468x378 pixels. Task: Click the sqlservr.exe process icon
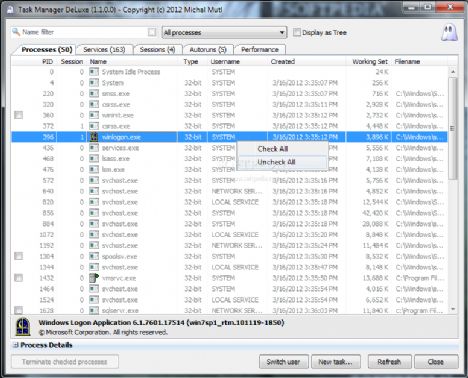94,311
